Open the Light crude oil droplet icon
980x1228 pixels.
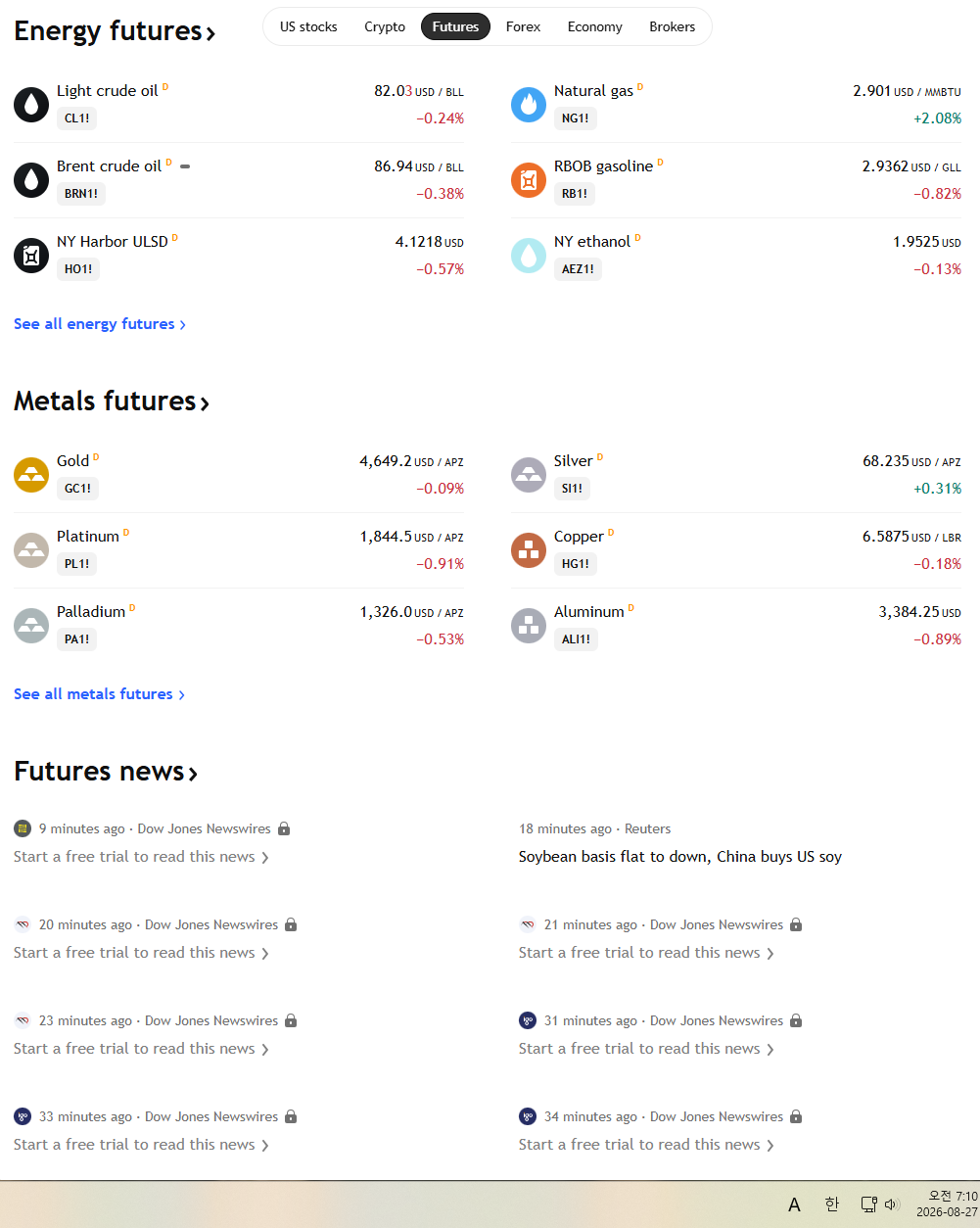point(31,105)
